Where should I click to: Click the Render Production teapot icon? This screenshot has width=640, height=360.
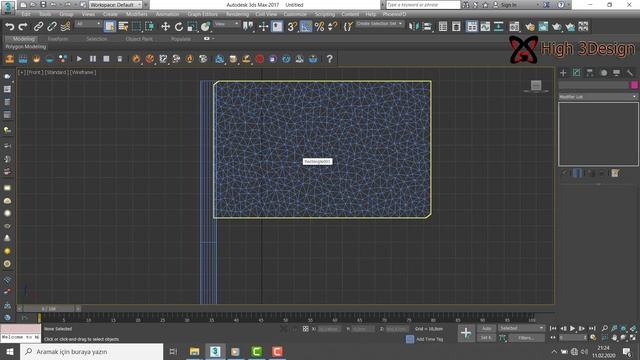pos(557,27)
